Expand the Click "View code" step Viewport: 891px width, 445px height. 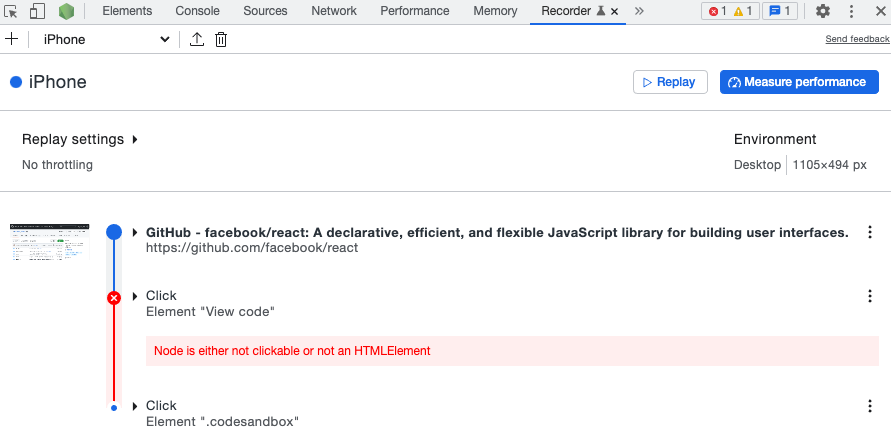135,296
